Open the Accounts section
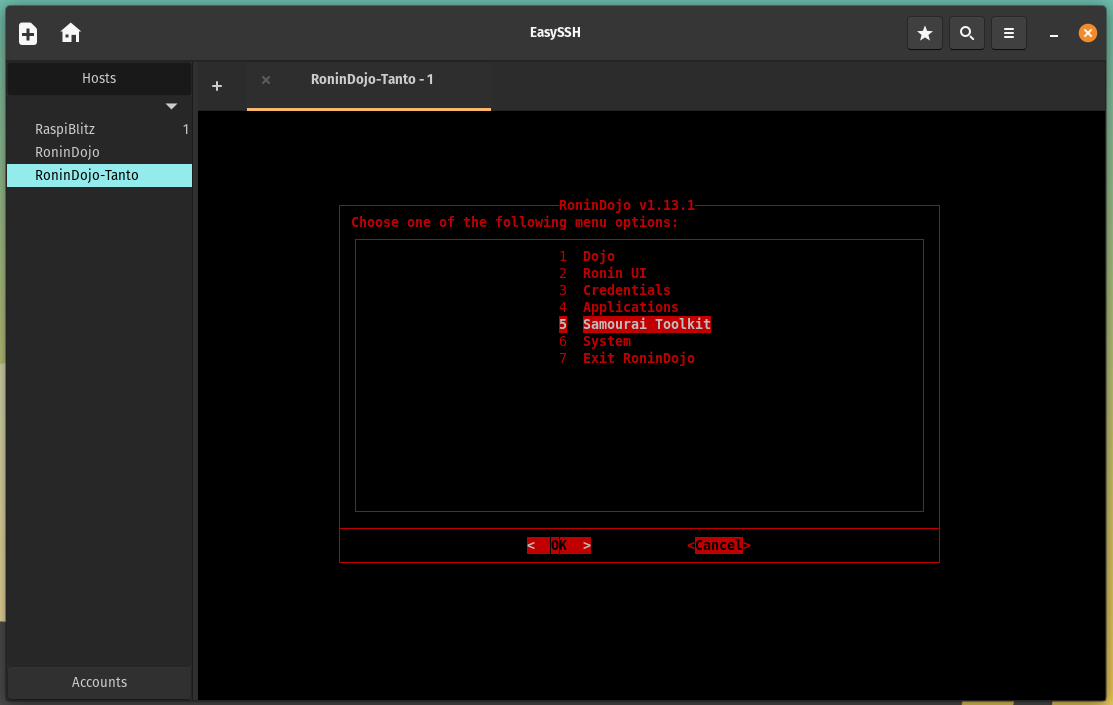 pos(99,682)
